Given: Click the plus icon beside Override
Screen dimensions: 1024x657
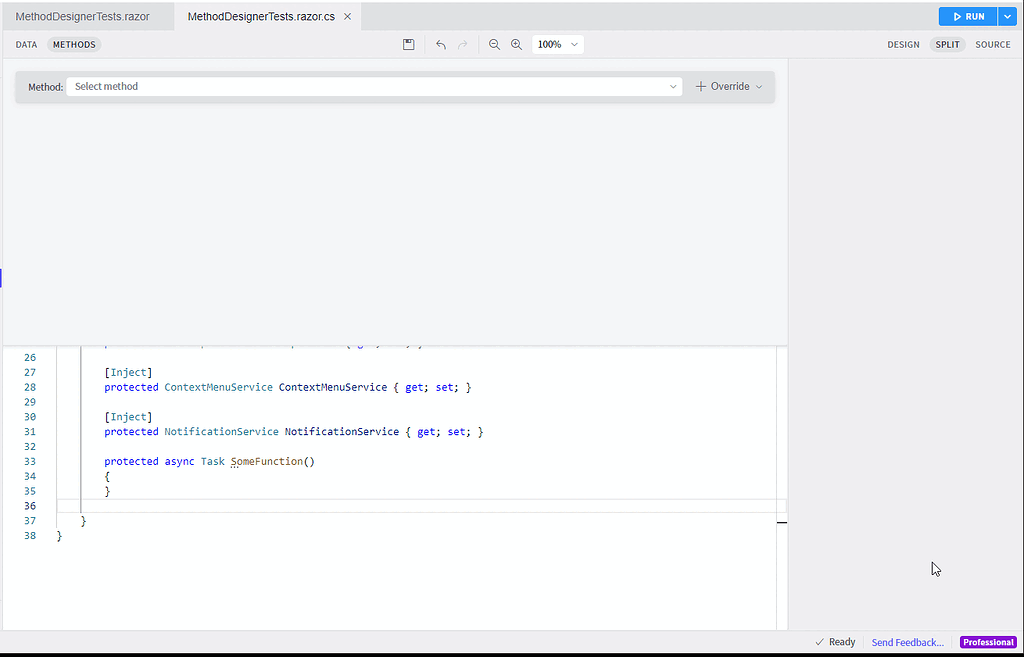Looking at the screenshot, I should pos(700,86).
